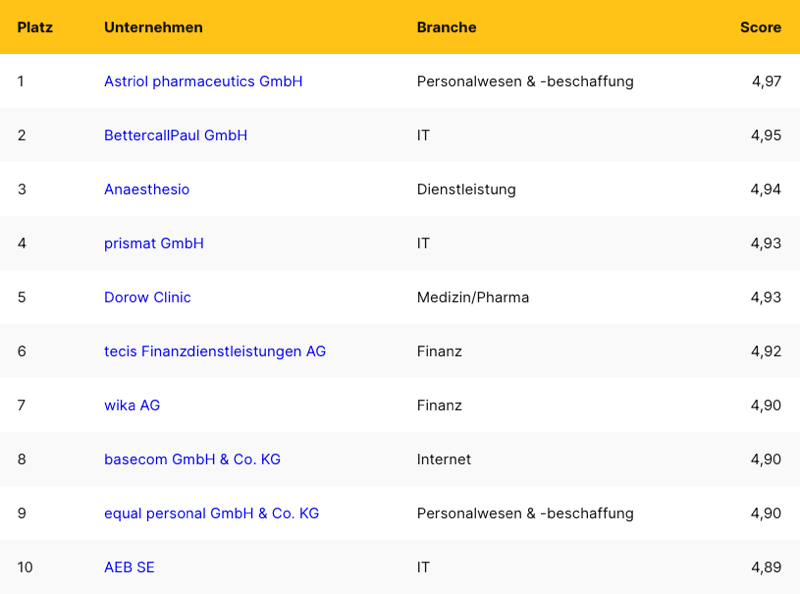Image resolution: width=800 pixels, height=594 pixels.
Task: Open prismat GmbH company page
Action: pos(154,243)
